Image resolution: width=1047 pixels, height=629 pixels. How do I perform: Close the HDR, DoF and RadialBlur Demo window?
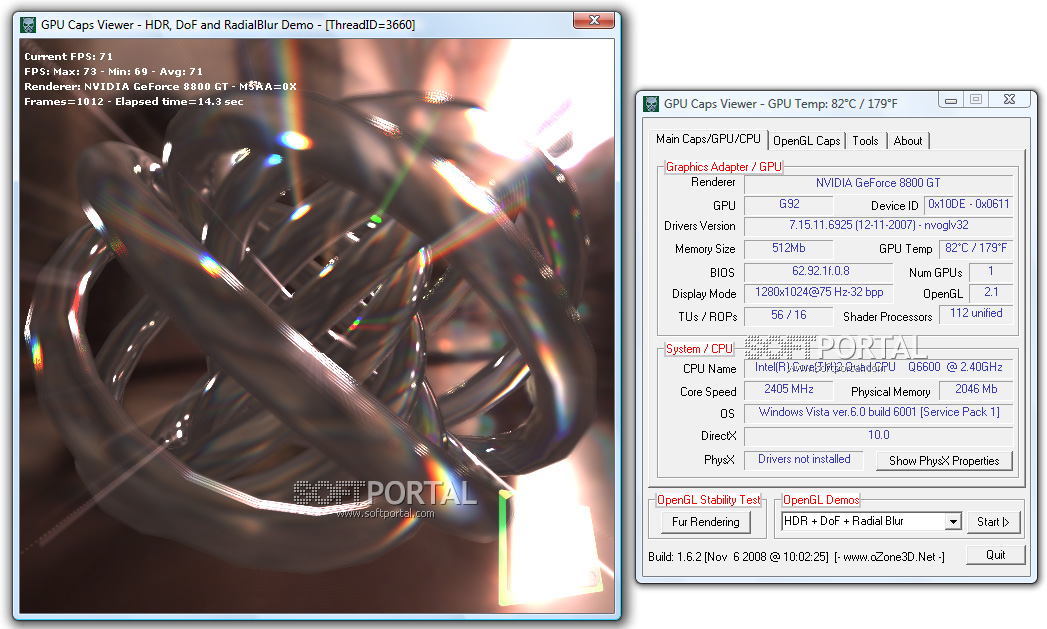(594, 21)
